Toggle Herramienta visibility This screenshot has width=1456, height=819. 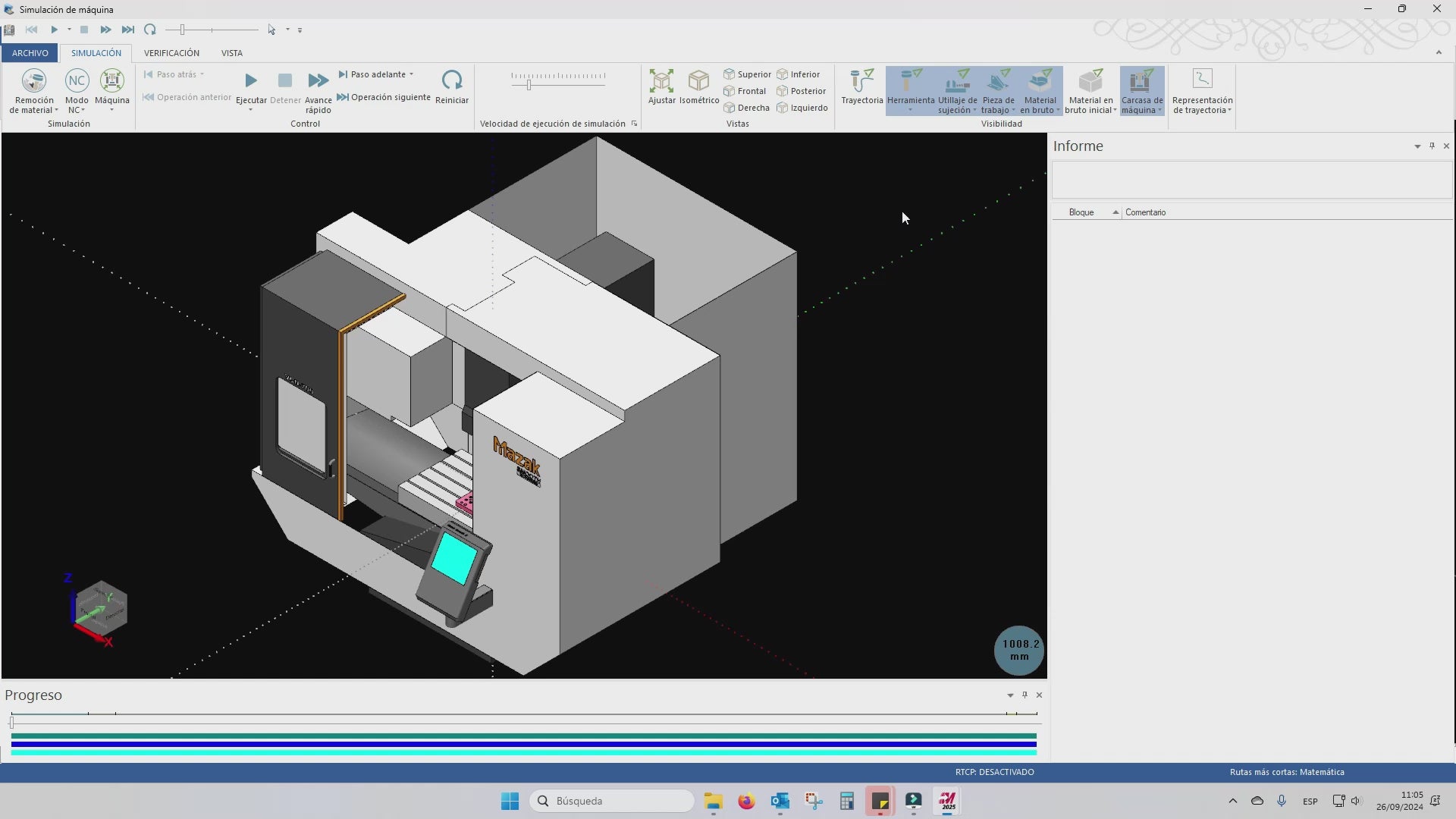coord(911,81)
